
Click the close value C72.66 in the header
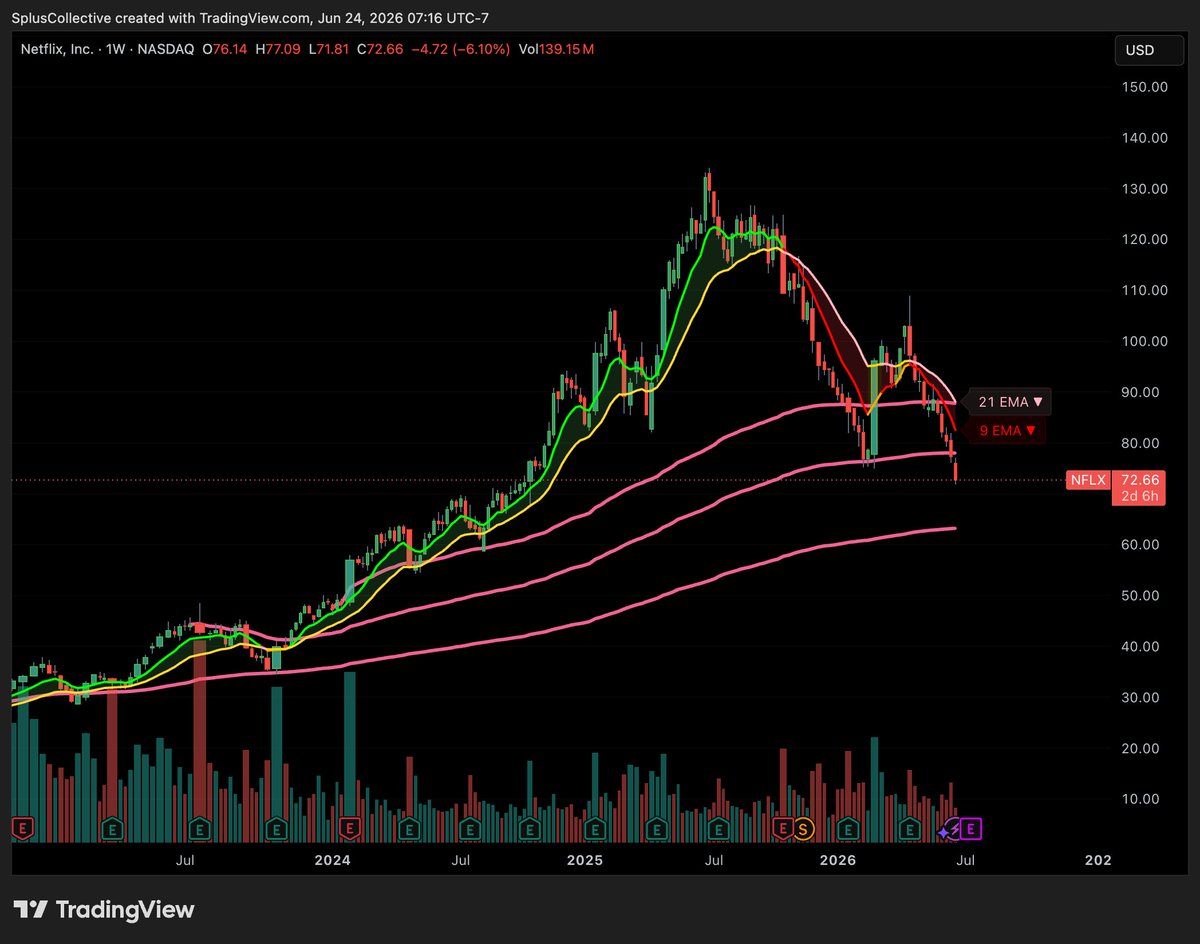click(x=381, y=49)
